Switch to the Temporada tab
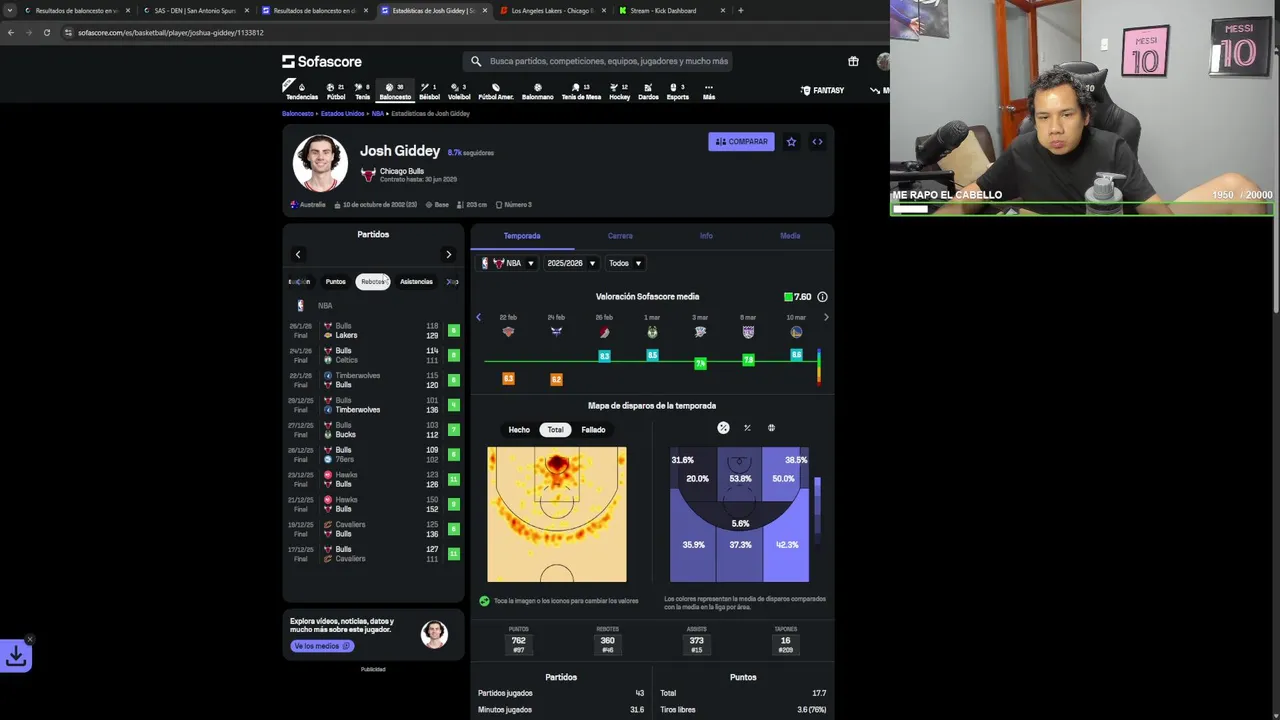This screenshot has height=720, width=1280. coord(522,236)
